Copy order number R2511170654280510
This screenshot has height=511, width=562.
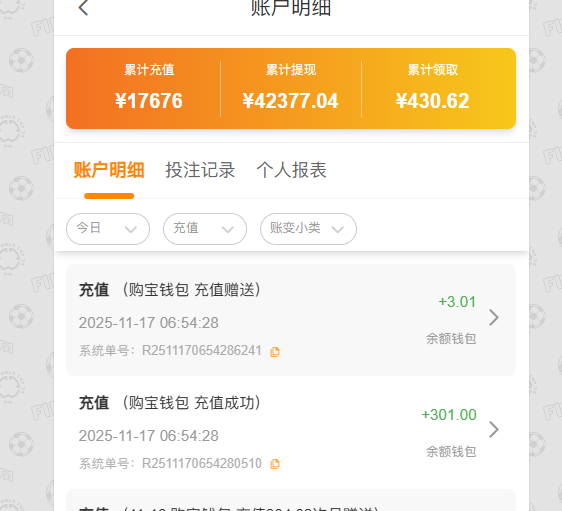click(275, 464)
